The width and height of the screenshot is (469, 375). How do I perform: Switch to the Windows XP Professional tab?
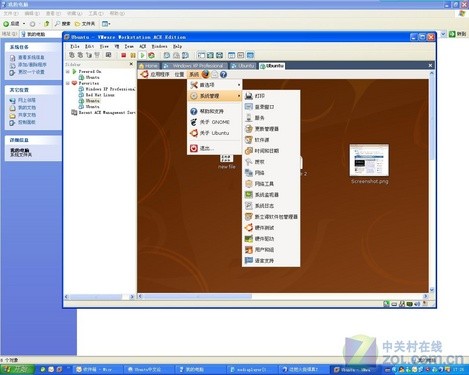(195, 66)
